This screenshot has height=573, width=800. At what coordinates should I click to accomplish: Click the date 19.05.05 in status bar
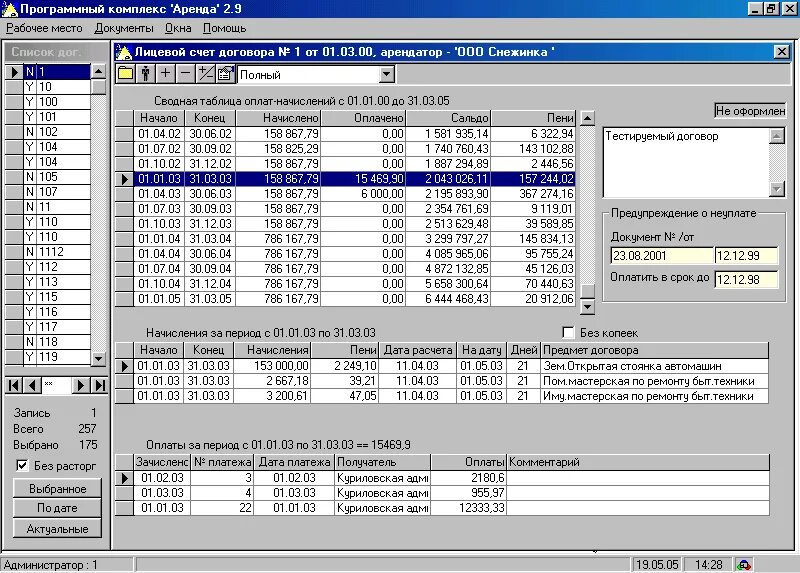(657, 565)
